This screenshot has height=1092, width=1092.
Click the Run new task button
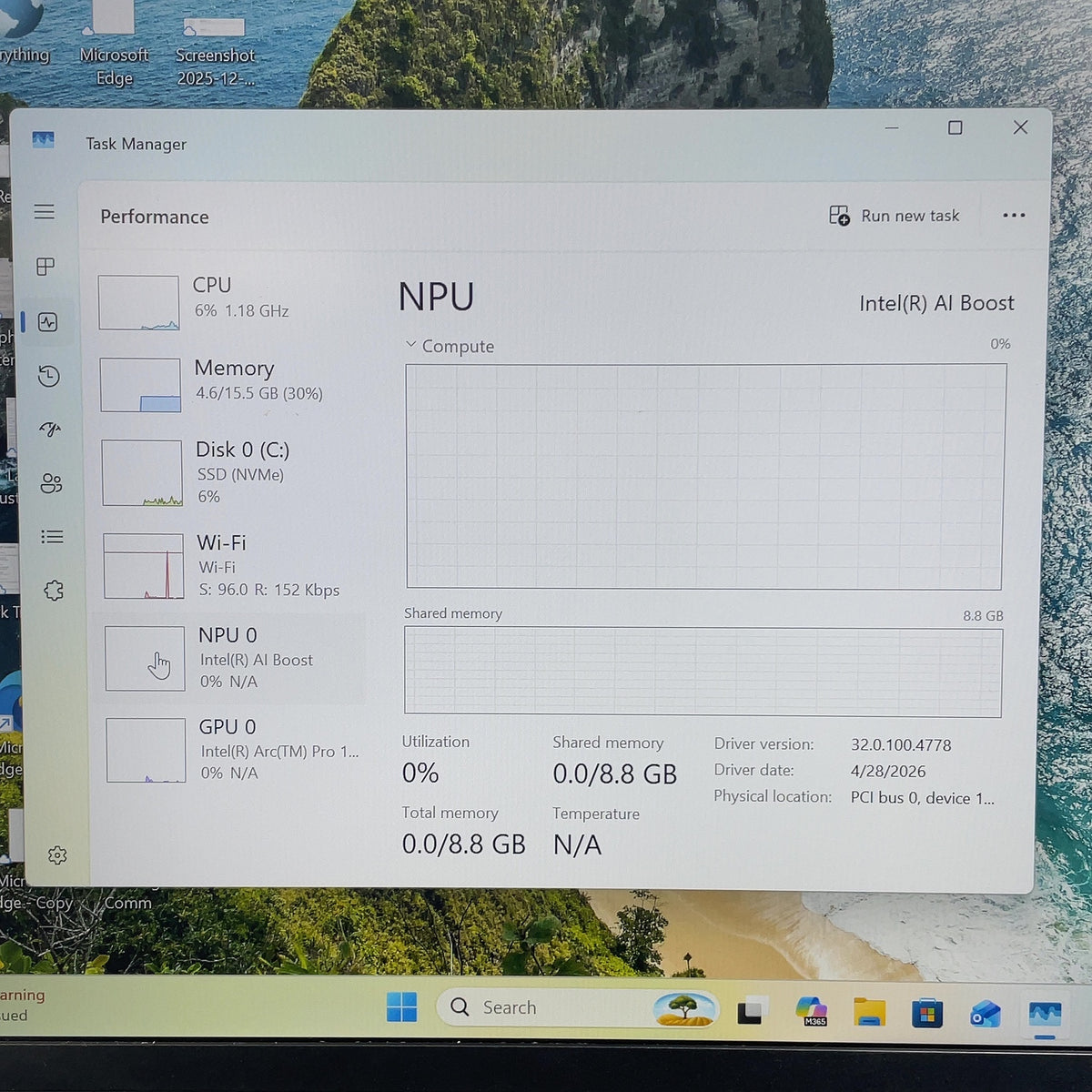point(895,216)
